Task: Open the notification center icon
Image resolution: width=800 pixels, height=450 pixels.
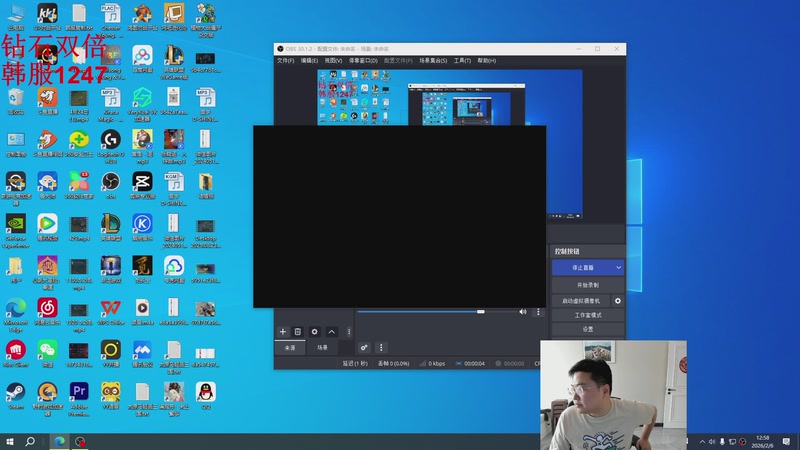Action: [787, 441]
